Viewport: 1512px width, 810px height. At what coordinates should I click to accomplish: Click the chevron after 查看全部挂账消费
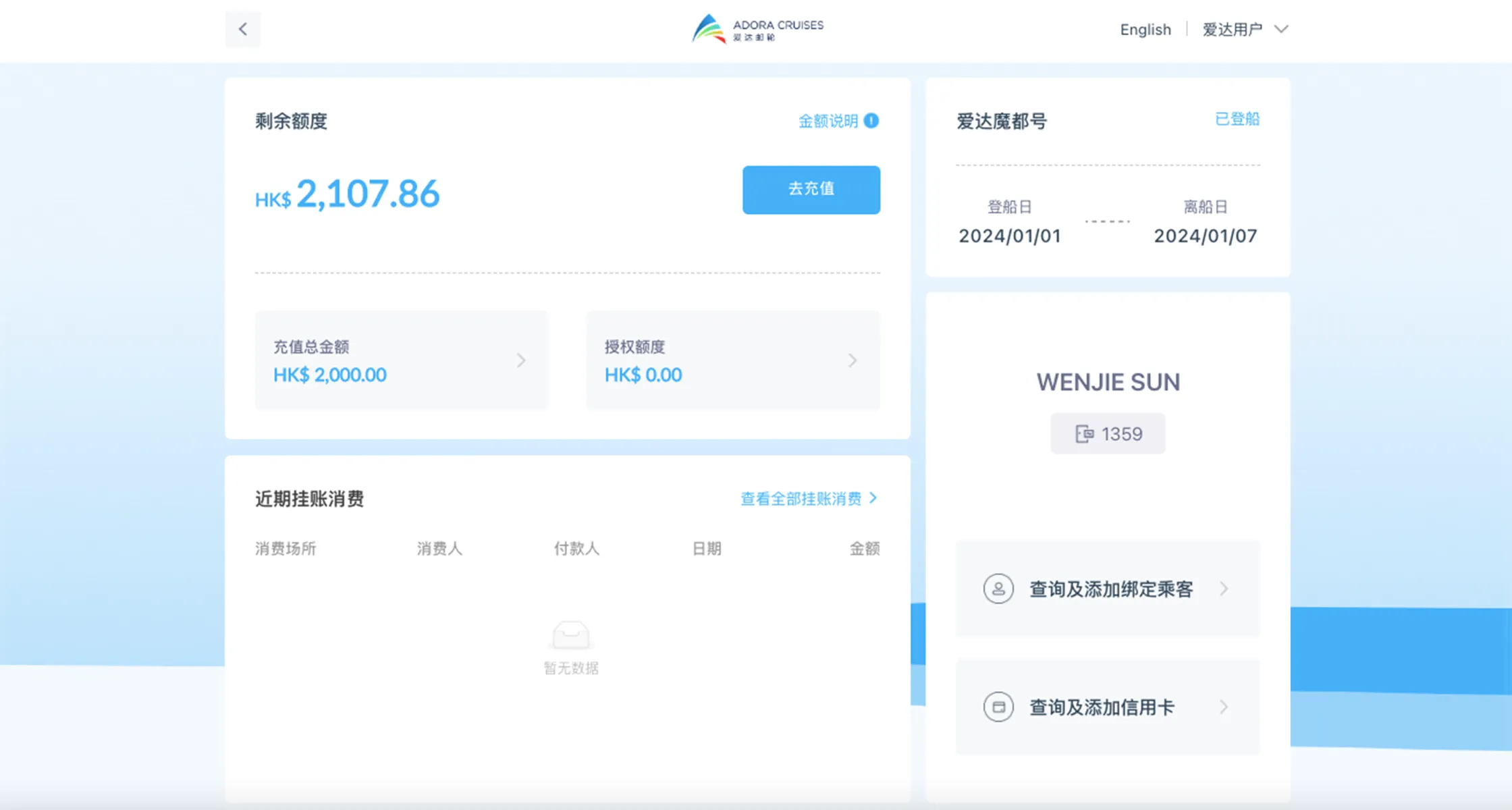873,498
